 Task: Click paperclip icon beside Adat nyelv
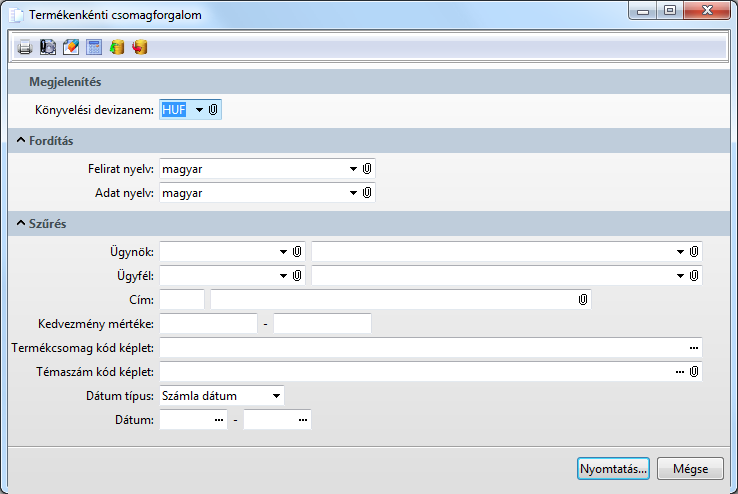pos(367,192)
